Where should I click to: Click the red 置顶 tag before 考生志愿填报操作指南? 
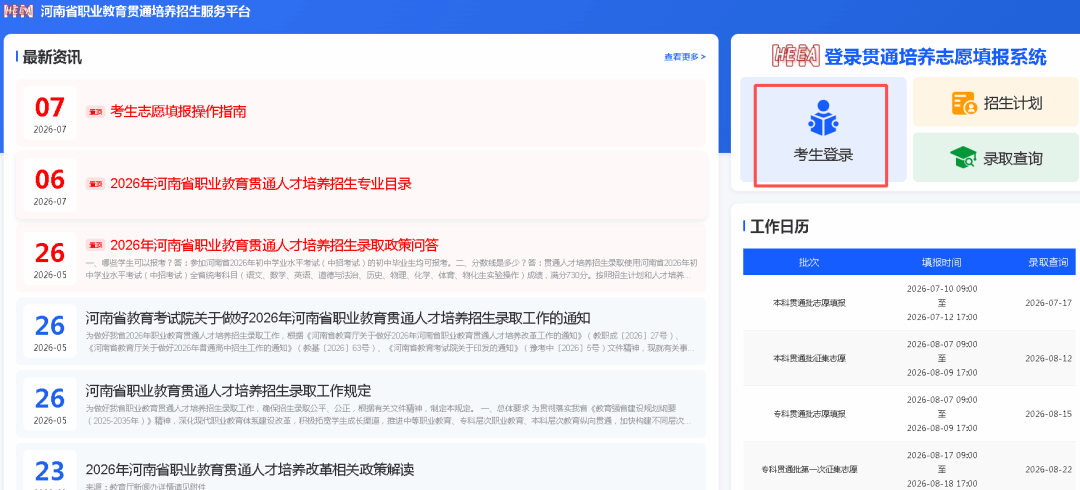pos(95,112)
